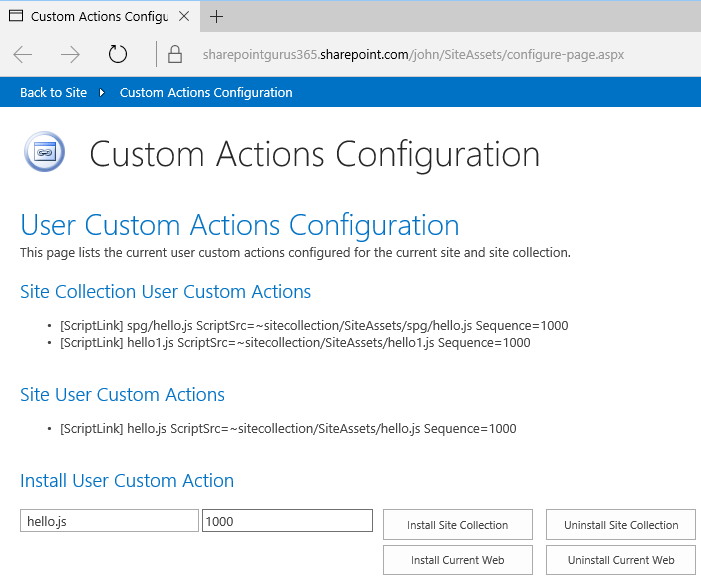This screenshot has height=581, width=701.
Task: Open a new browser tab
Action: click(217, 17)
